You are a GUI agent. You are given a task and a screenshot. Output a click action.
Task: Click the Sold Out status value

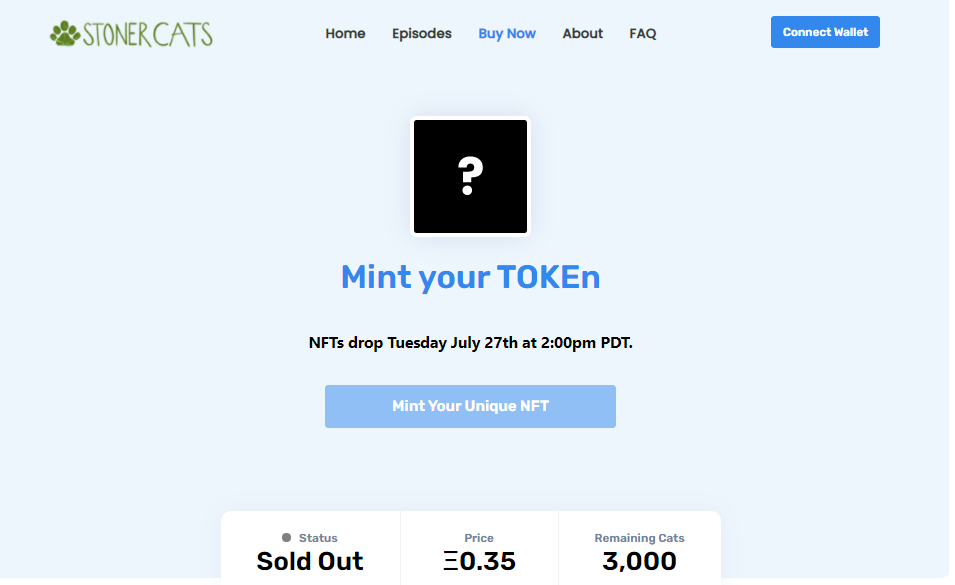[310, 561]
